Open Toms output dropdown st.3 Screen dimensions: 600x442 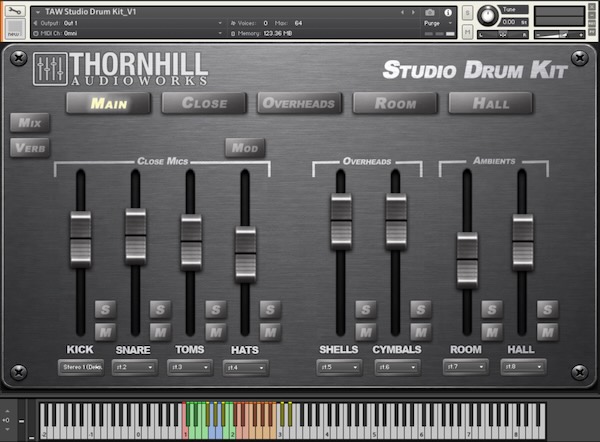tap(190, 367)
